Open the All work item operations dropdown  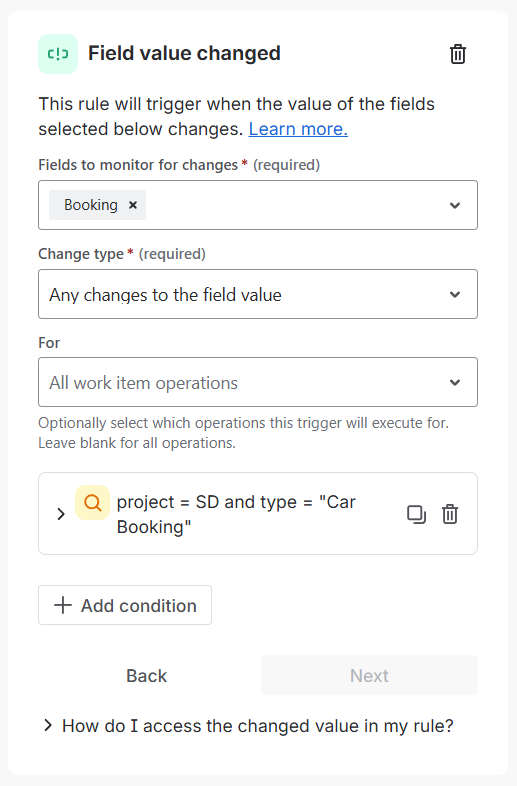tap(258, 382)
